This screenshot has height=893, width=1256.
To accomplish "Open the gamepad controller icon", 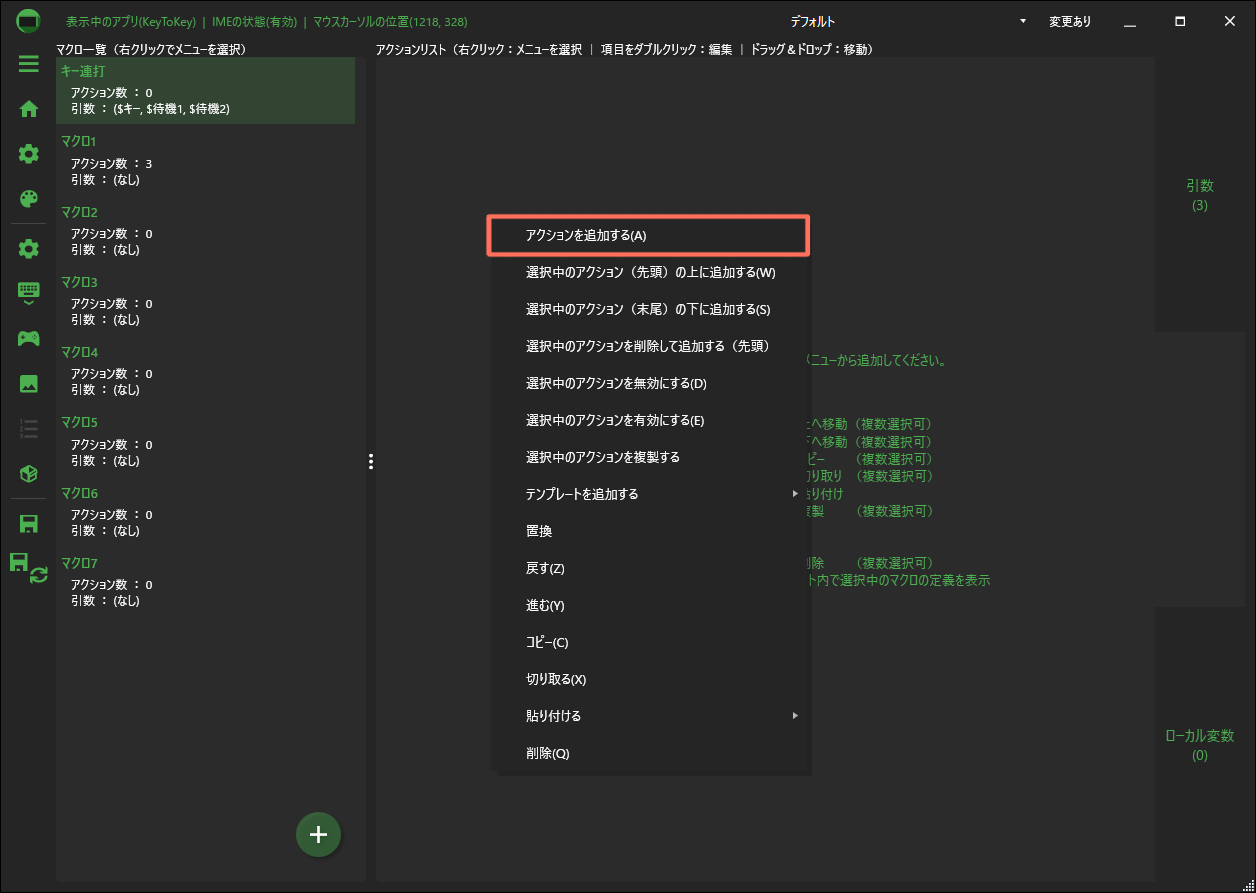I will tap(29, 338).
